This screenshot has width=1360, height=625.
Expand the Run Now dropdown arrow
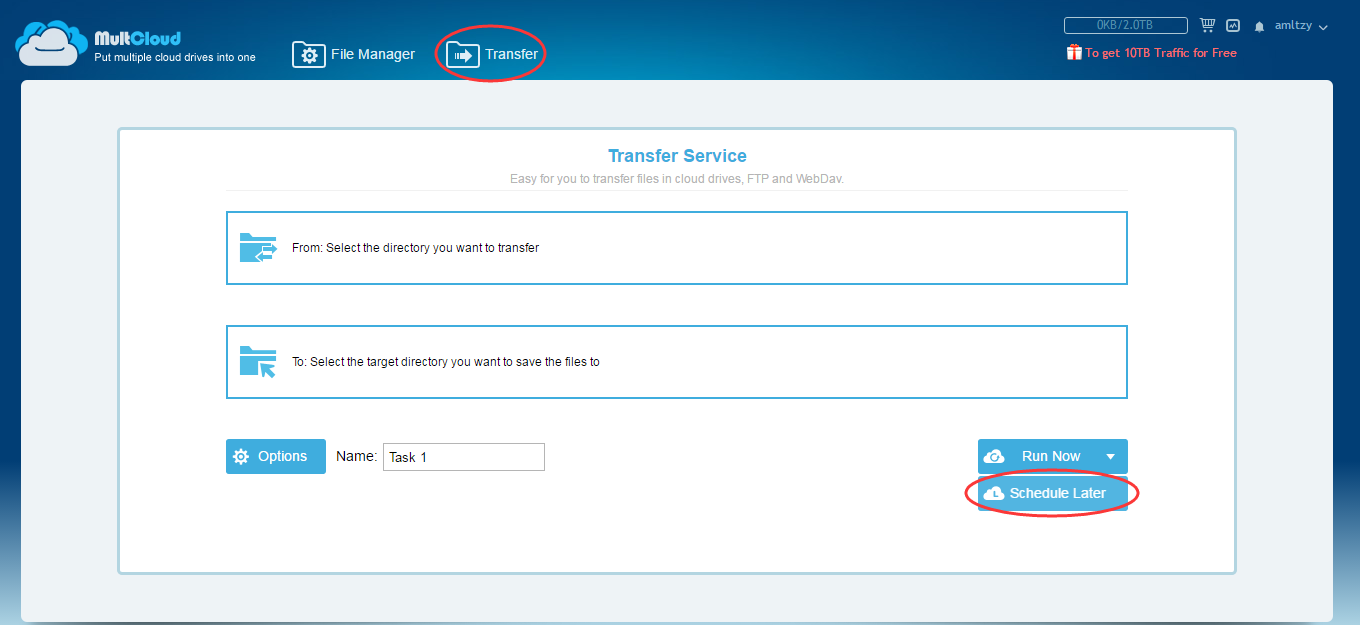[x=1111, y=457]
